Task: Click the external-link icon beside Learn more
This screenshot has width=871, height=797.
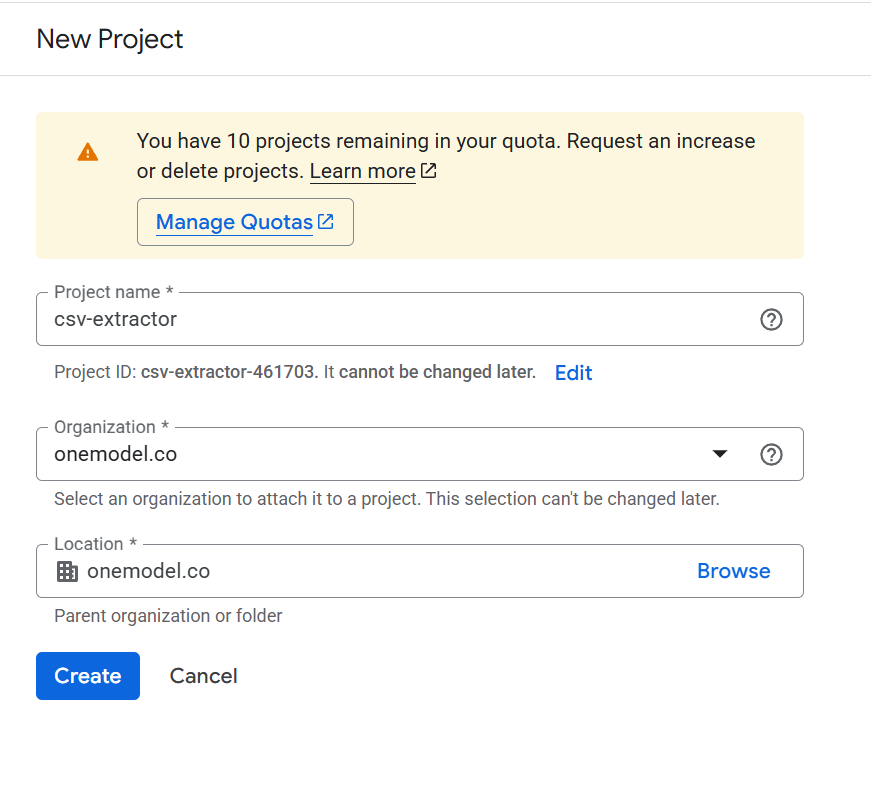Action: (x=429, y=171)
